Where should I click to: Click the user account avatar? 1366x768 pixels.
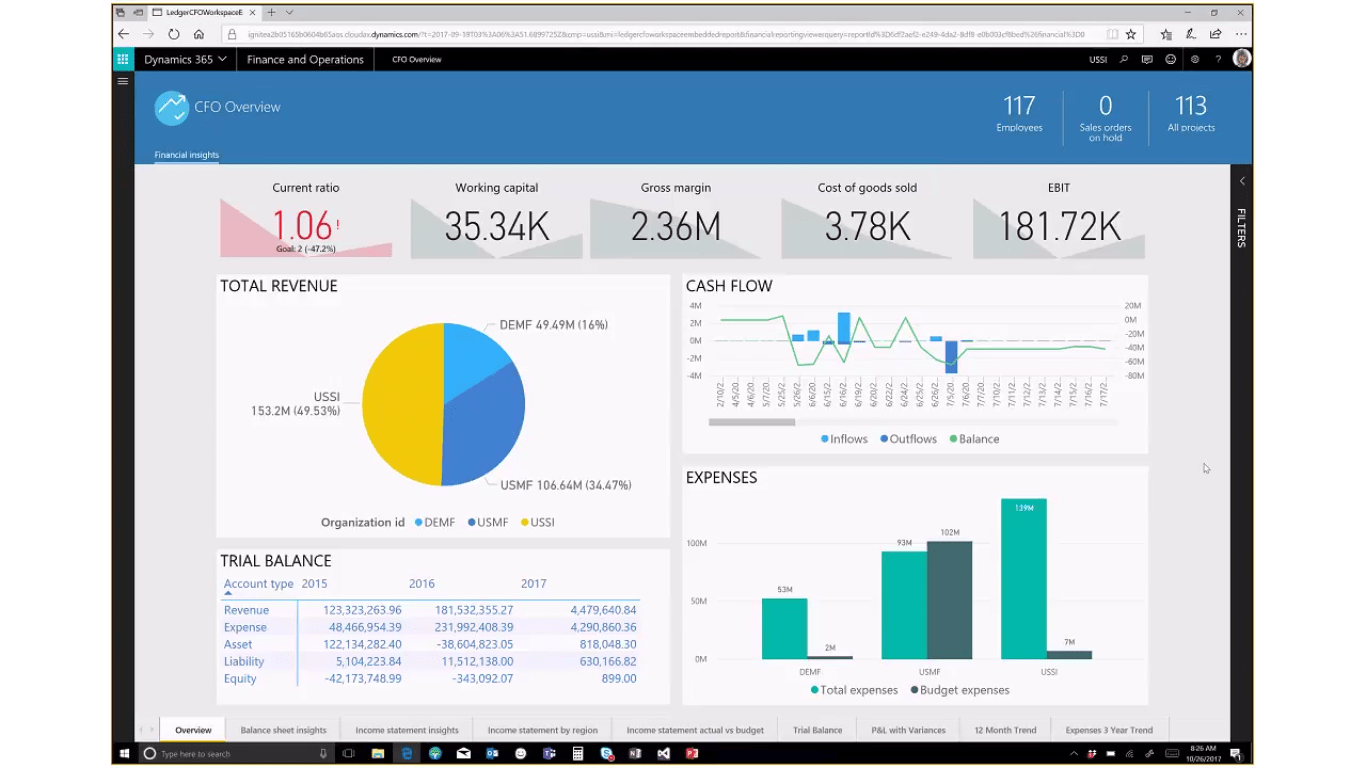point(1241,59)
